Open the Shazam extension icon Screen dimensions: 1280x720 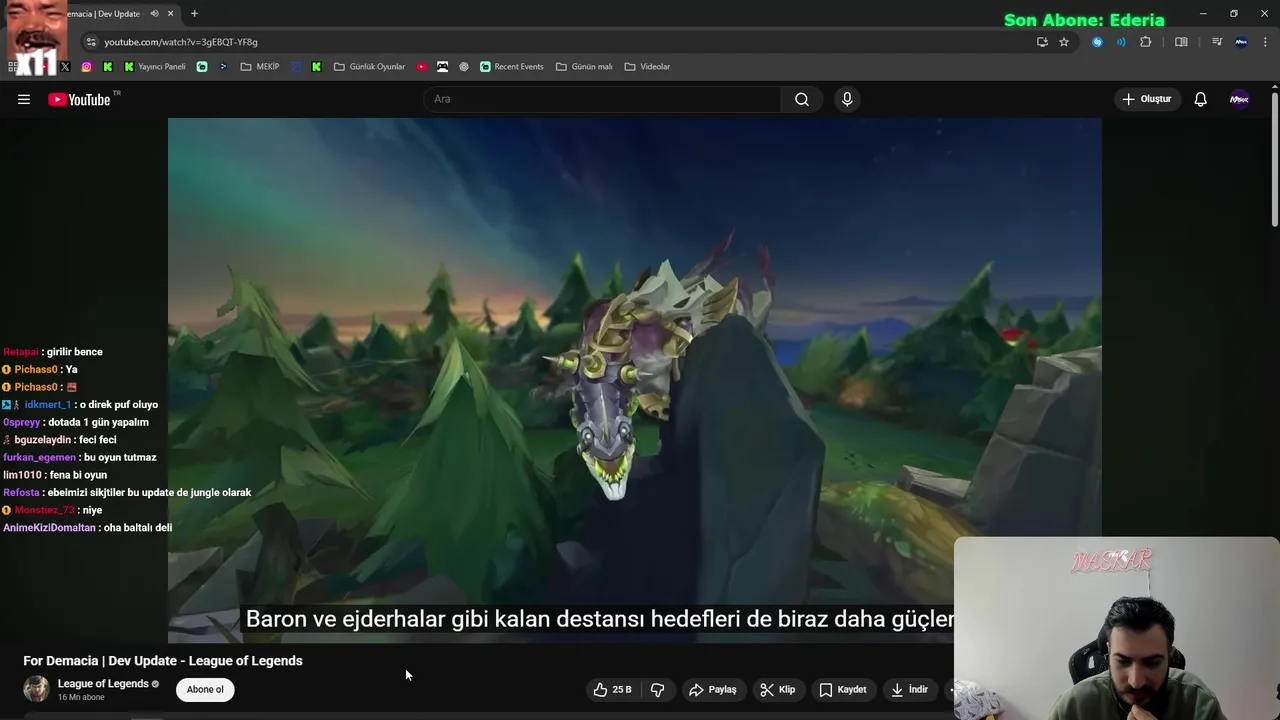click(x=1097, y=42)
